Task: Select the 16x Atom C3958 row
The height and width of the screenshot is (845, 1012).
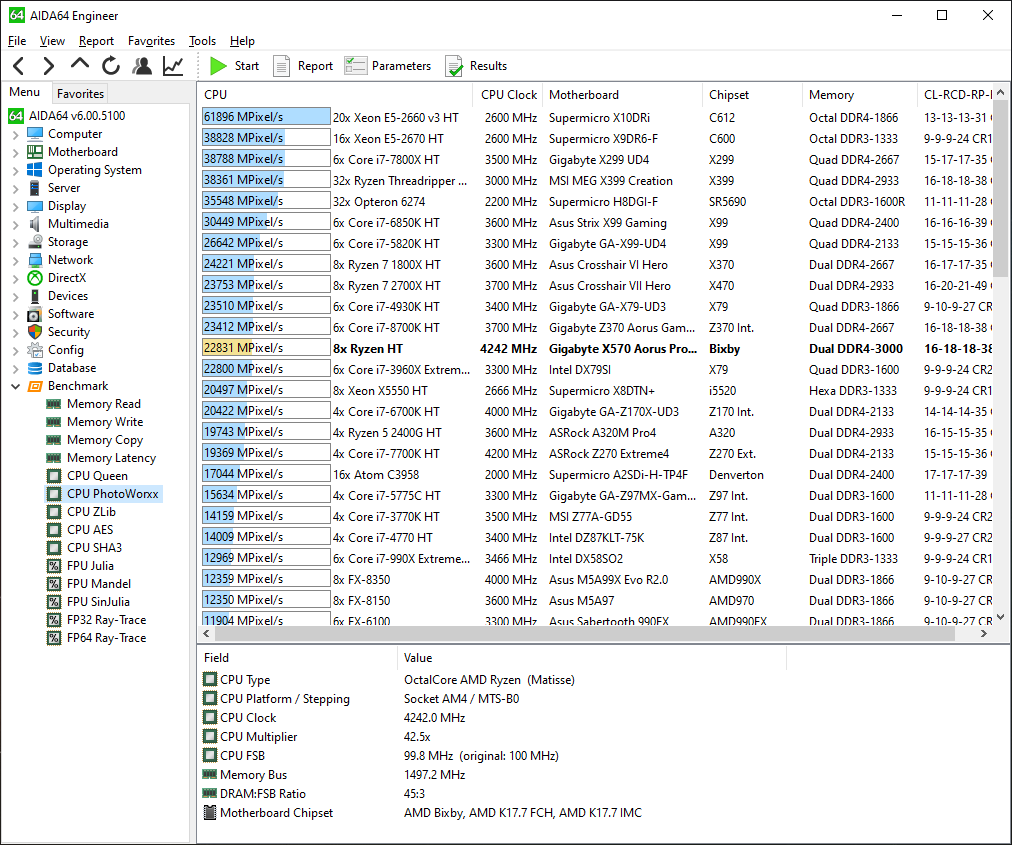Action: pos(597,474)
